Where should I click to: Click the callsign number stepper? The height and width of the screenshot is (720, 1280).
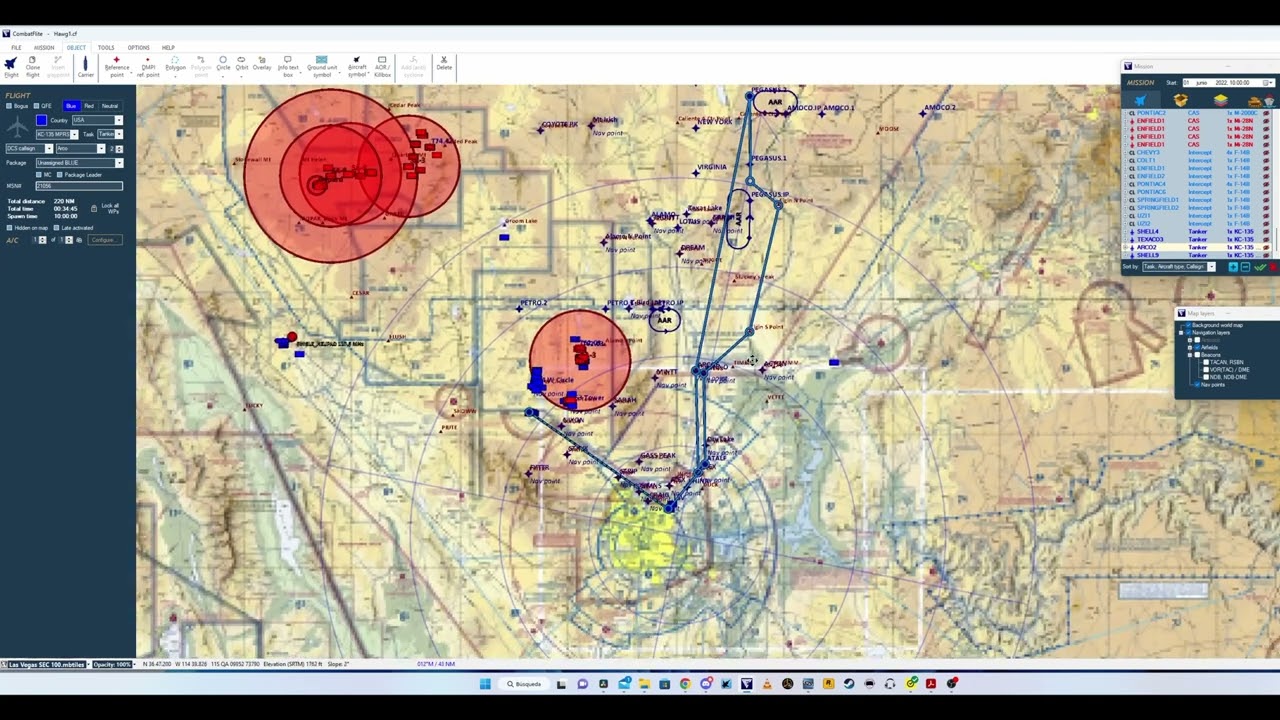119,149
